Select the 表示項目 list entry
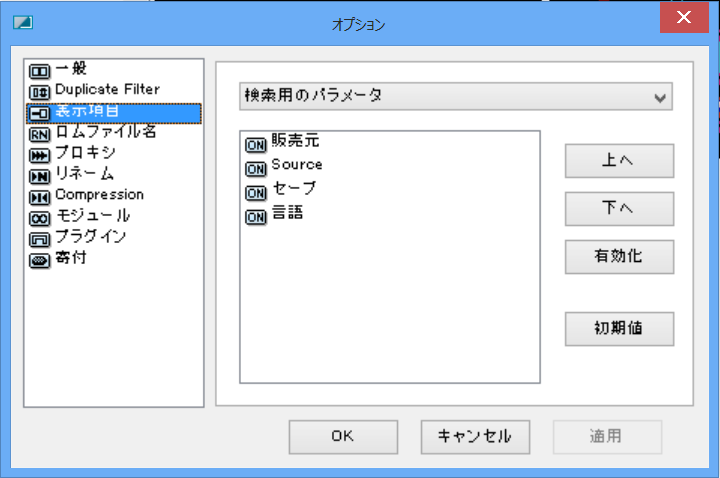Image resolution: width=720 pixels, height=478 pixels. 114,113
